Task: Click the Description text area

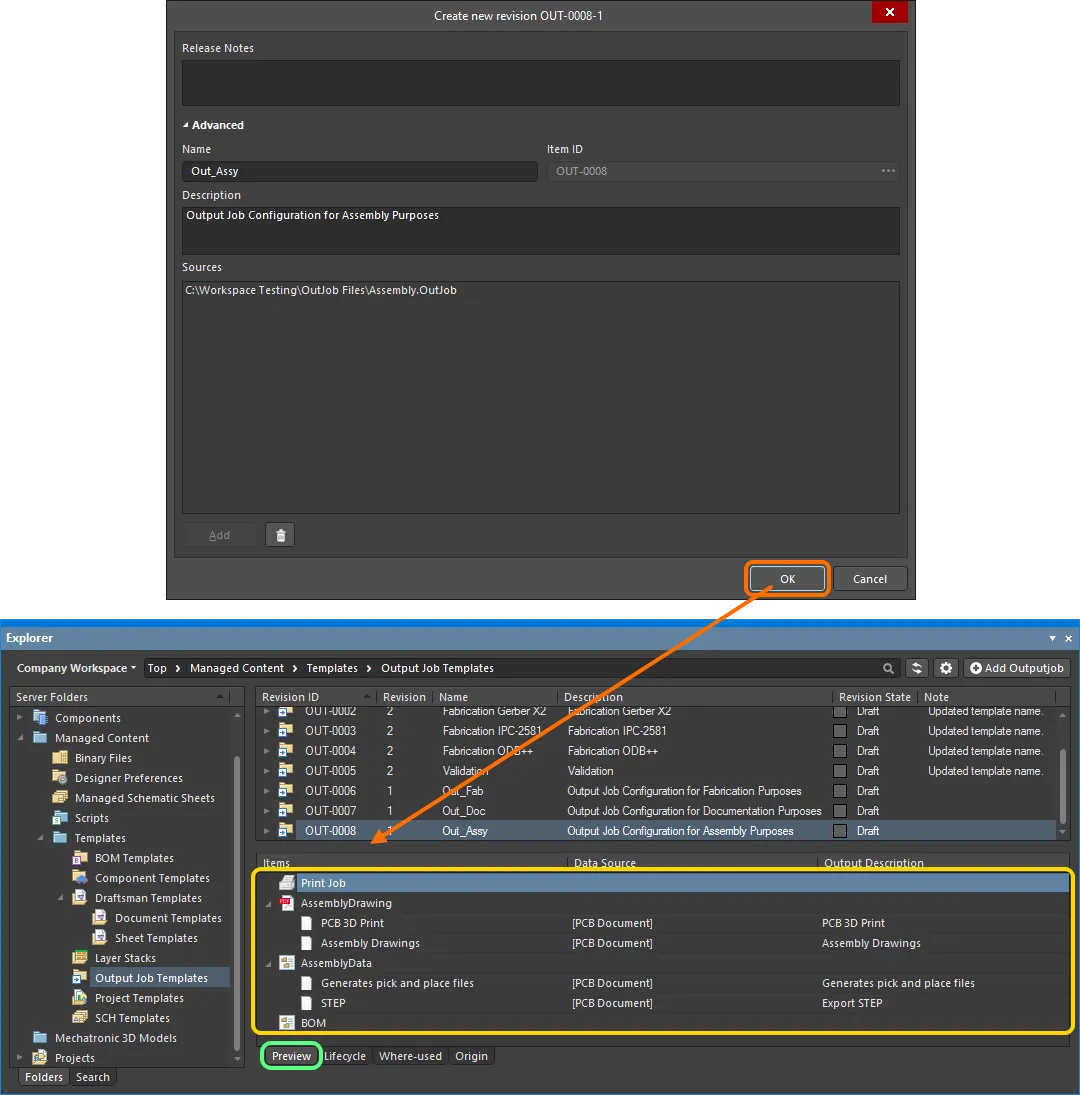Action: [x=540, y=230]
